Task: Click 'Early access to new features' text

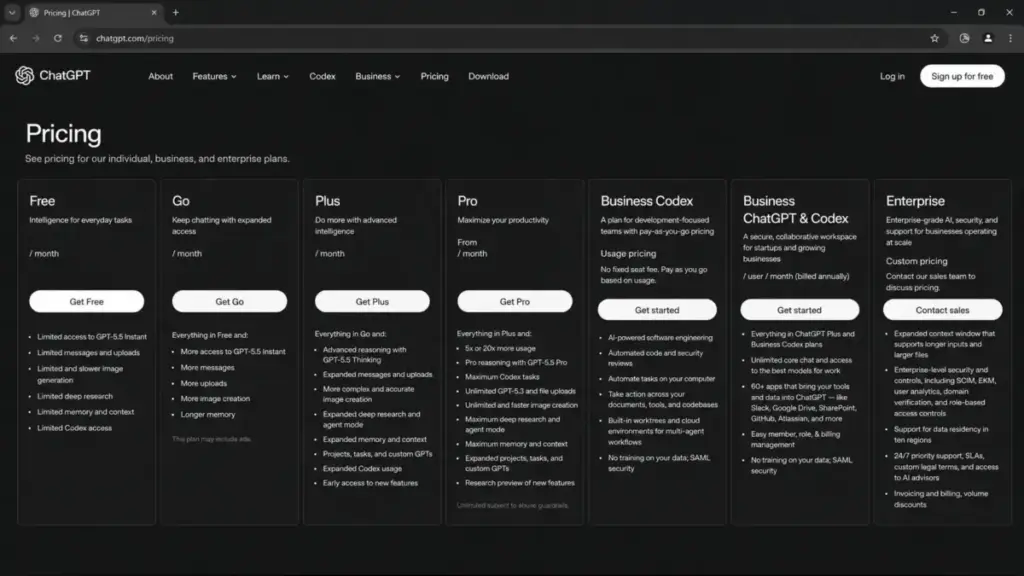Action: coord(370,483)
